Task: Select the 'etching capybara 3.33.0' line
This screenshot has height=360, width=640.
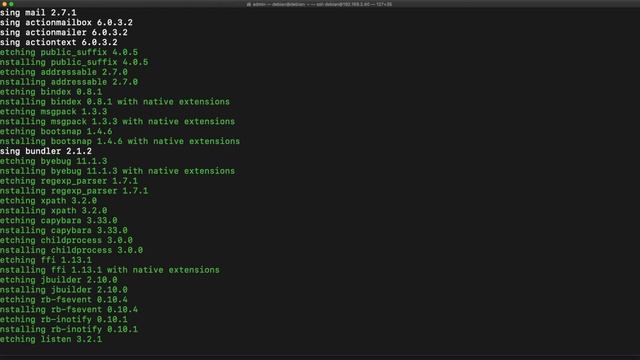Action: coord(59,220)
